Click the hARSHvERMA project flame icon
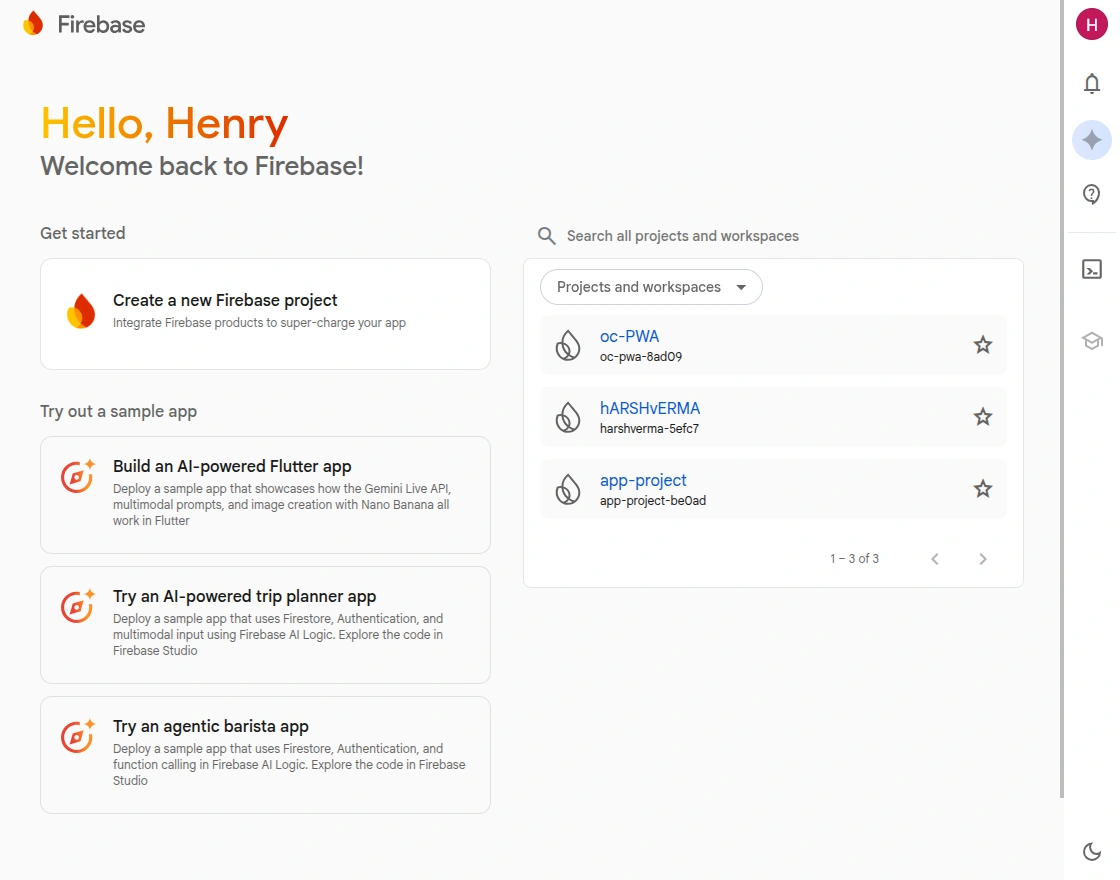Screen dimensions: 1120x880 tap(568, 417)
